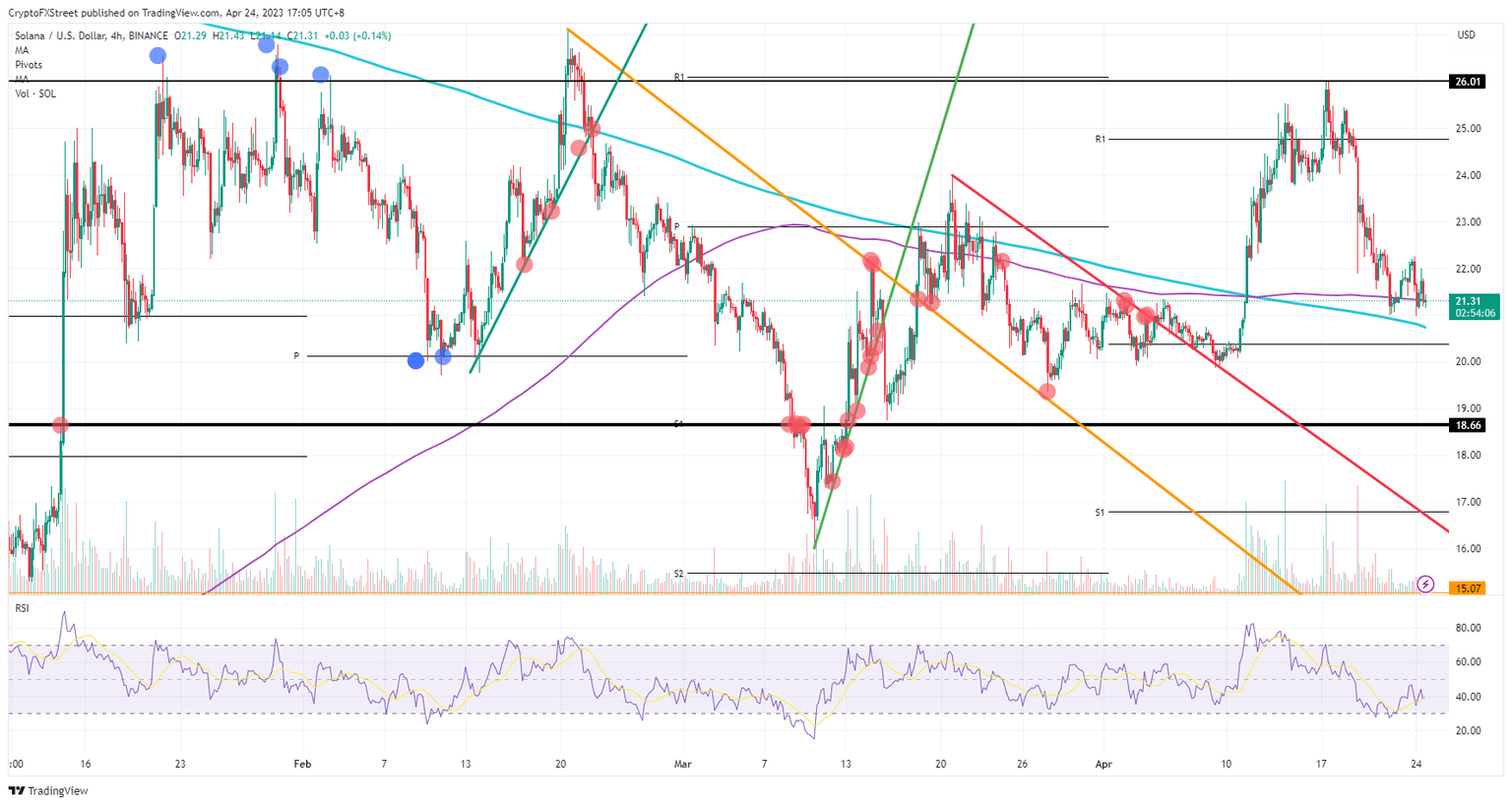The height and width of the screenshot is (806, 1512).
Task: Click the 20.00 RSI axis value
Action: (1469, 731)
